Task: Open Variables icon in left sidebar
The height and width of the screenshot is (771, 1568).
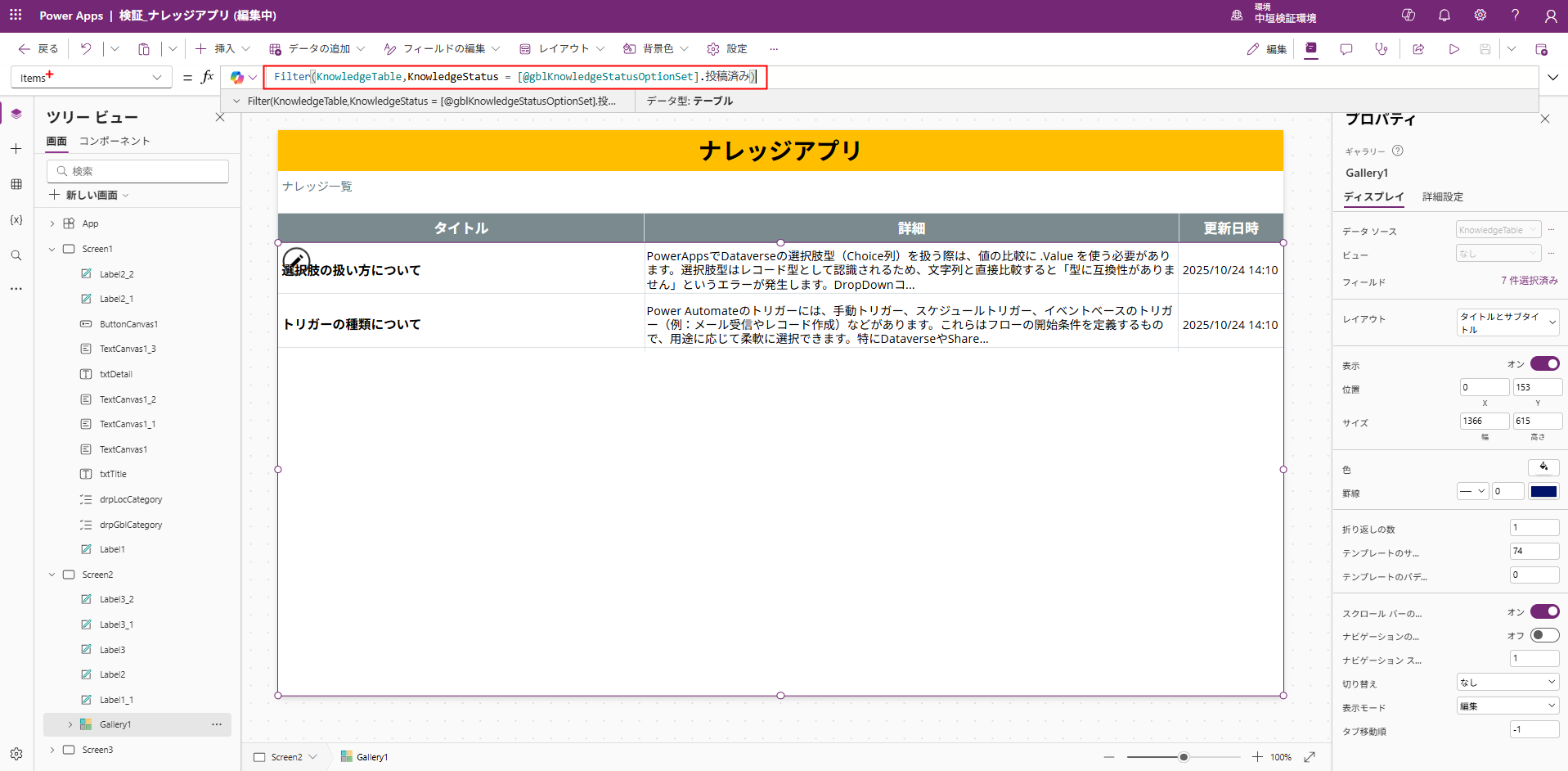Action: pos(16,220)
